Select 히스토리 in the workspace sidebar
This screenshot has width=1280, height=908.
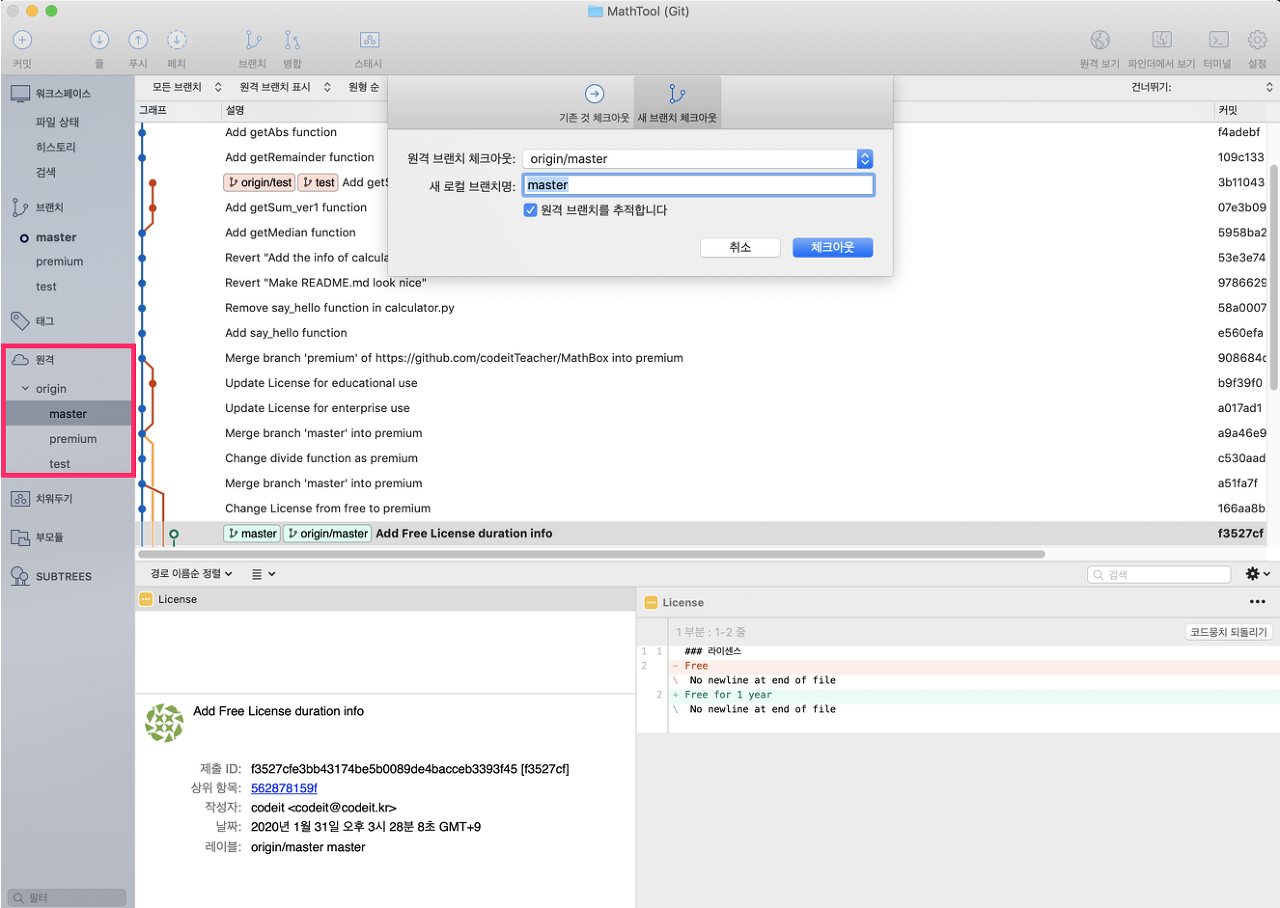(56, 147)
